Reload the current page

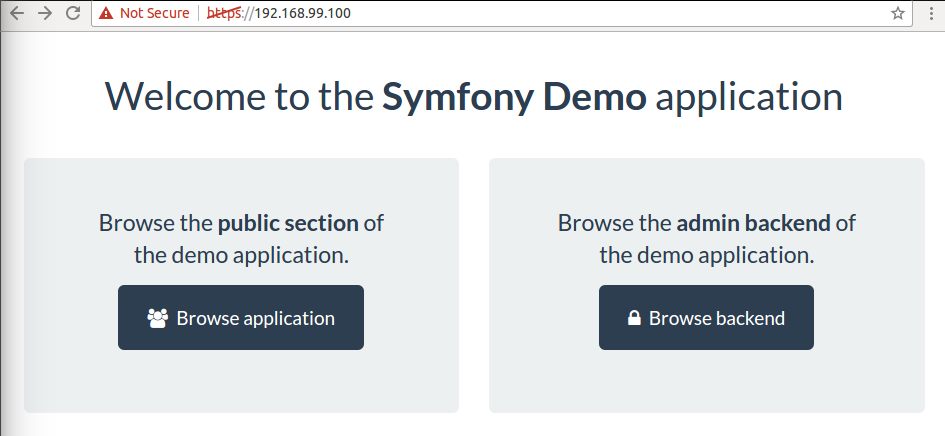72,14
